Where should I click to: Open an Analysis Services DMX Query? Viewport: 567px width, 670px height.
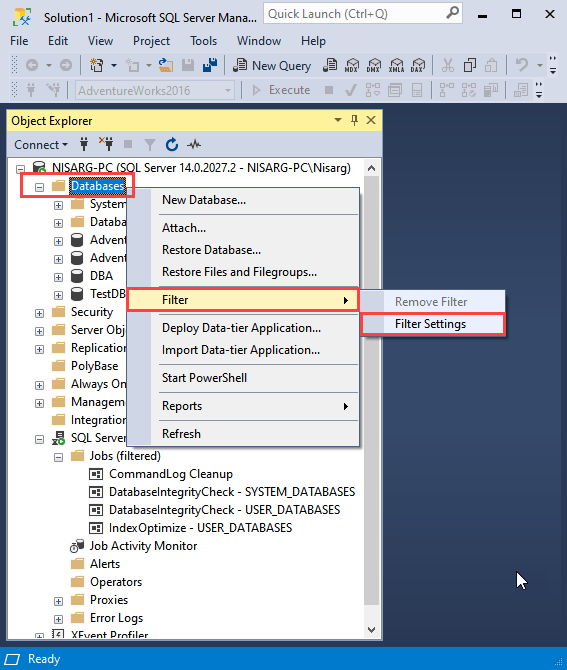pos(374,65)
